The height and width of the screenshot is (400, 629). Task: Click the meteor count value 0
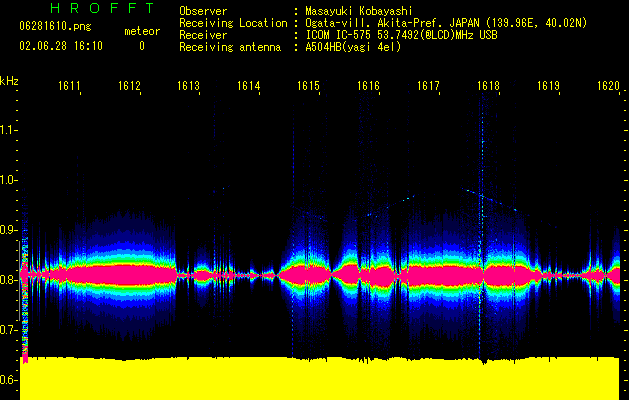click(x=142, y=46)
